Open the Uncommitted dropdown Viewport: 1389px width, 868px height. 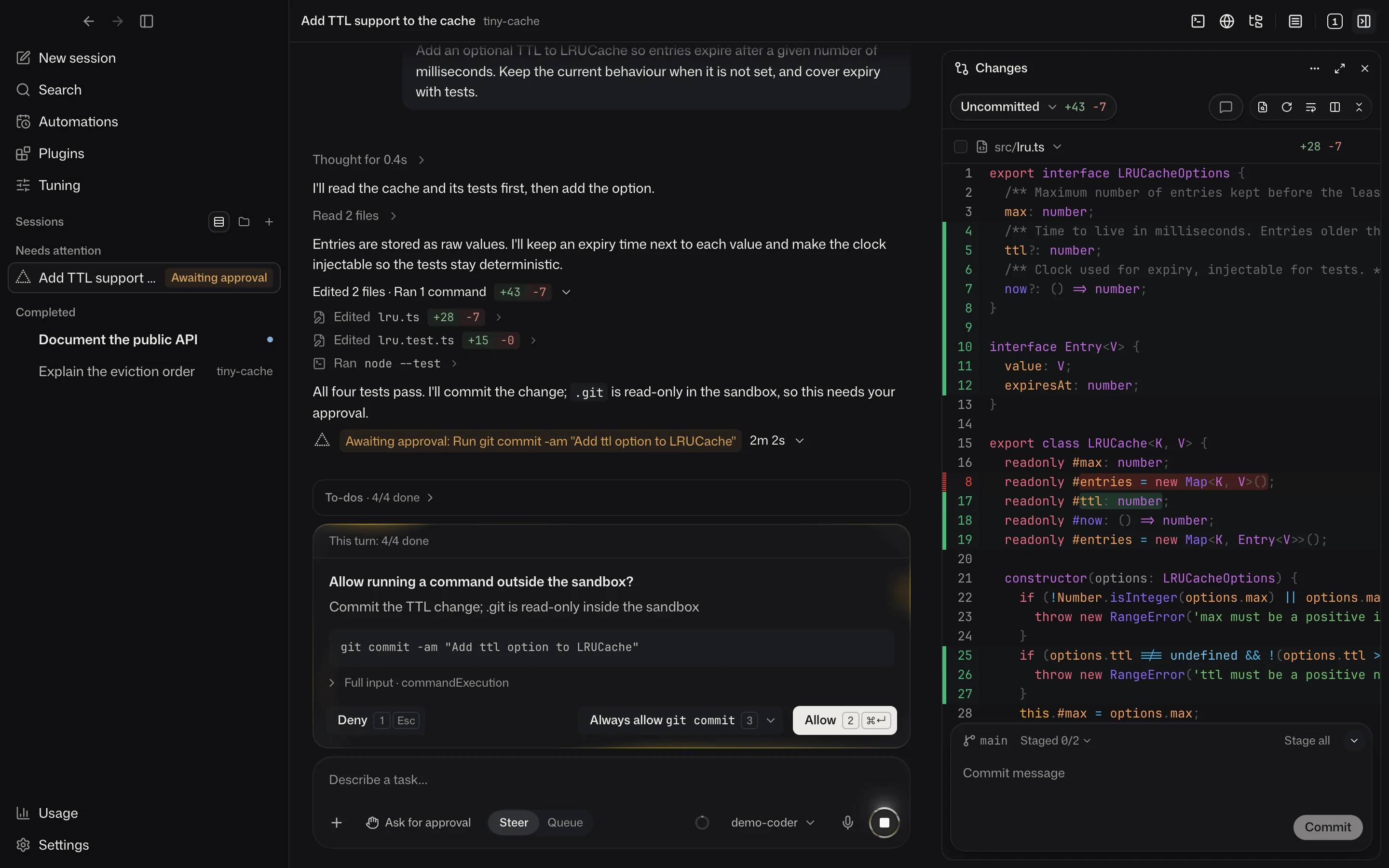tap(1033, 108)
